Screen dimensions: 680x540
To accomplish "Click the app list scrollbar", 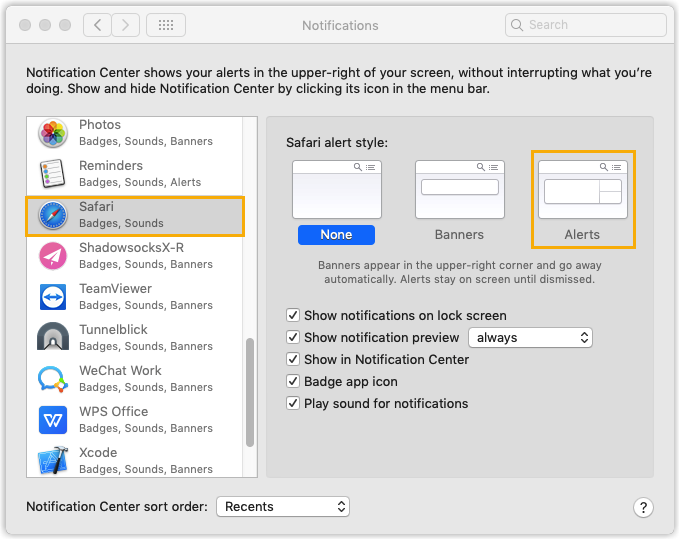I will click(x=250, y=393).
